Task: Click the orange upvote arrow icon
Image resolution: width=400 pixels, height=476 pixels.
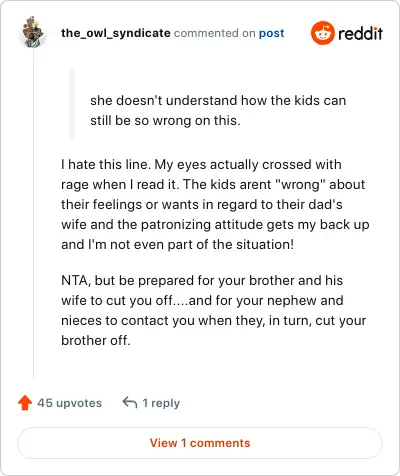Action: point(25,403)
